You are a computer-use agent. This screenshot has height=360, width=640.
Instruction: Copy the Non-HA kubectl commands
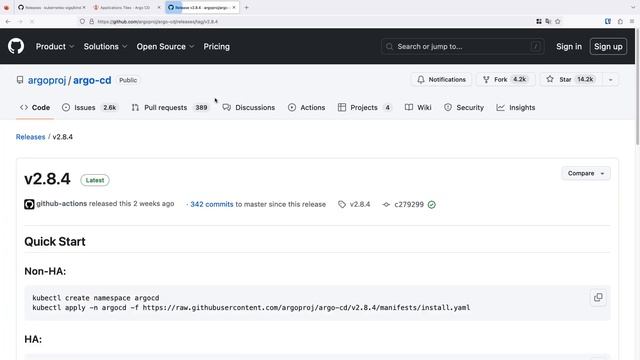[x=598, y=297]
